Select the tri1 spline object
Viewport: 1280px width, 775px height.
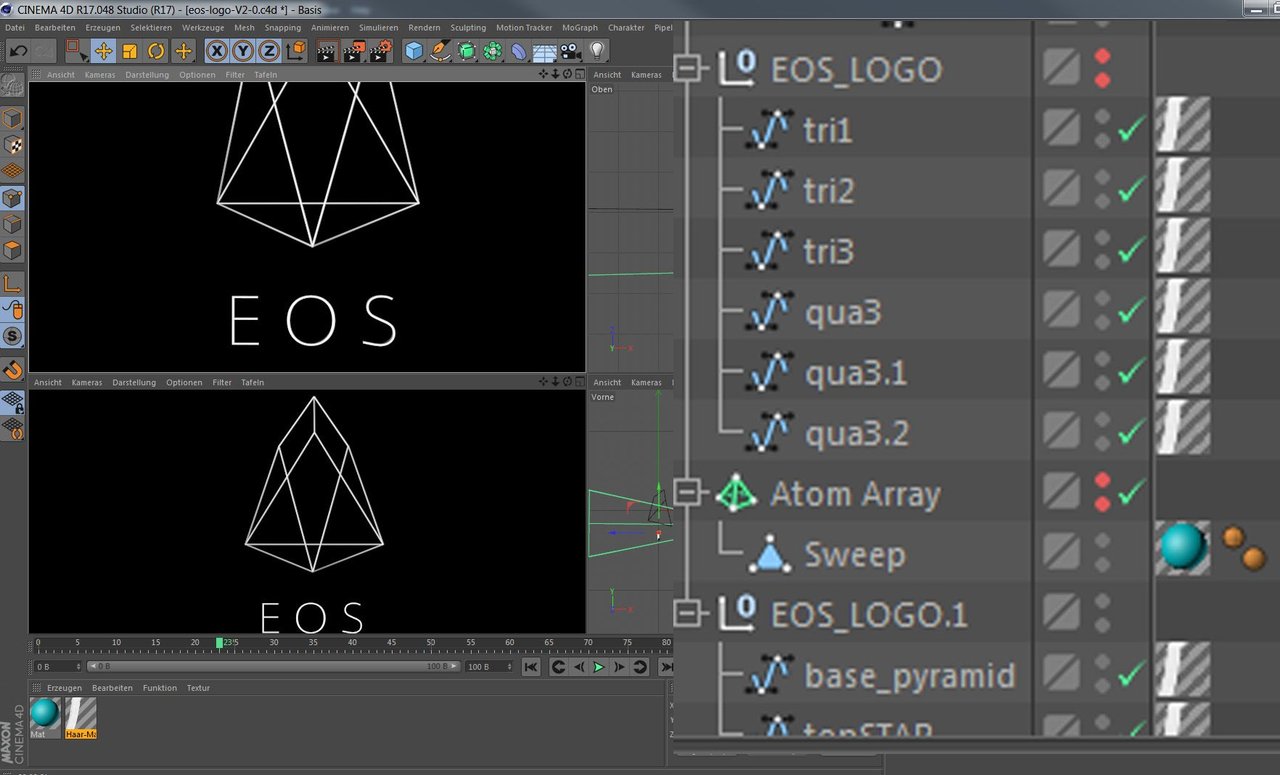[828, 130]
